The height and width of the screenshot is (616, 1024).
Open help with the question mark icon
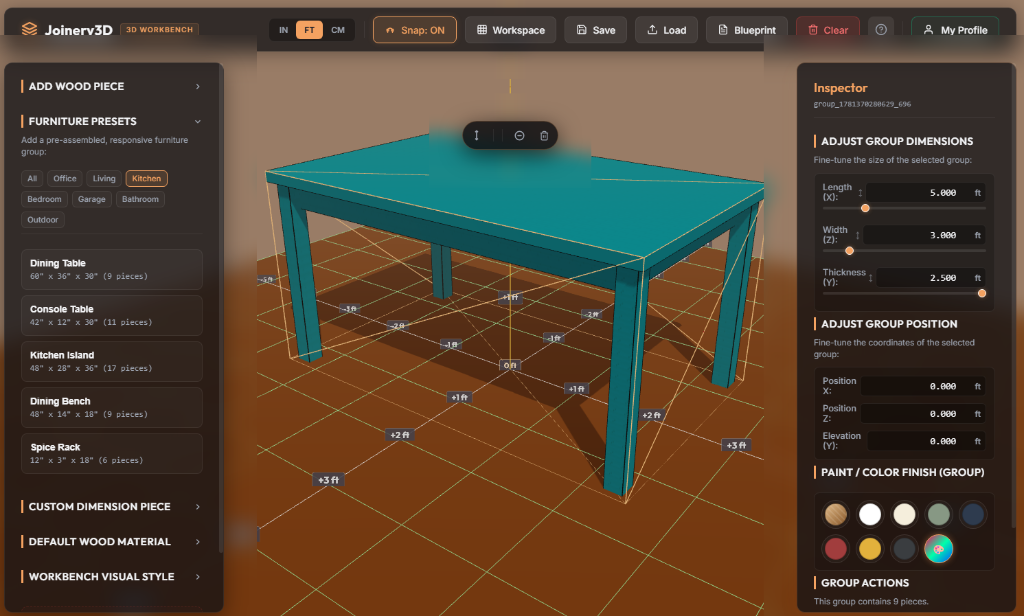(881, 29)
